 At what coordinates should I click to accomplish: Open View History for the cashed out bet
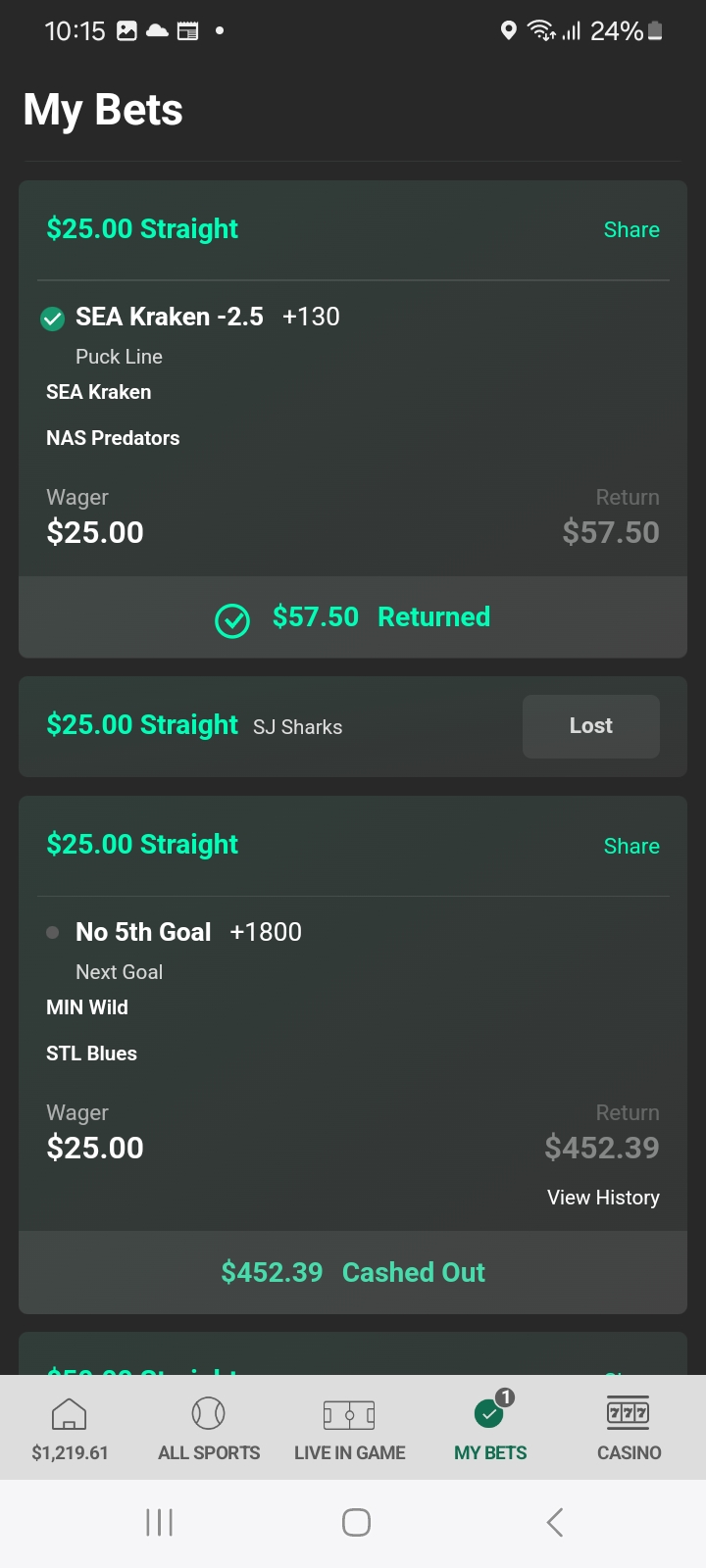pos(603,1198)
